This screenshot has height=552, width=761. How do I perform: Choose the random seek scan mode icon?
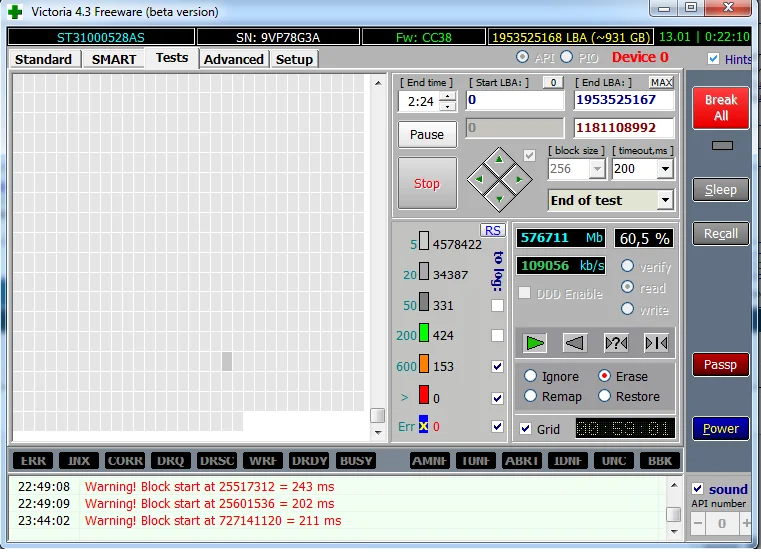[x=616, y=343]
